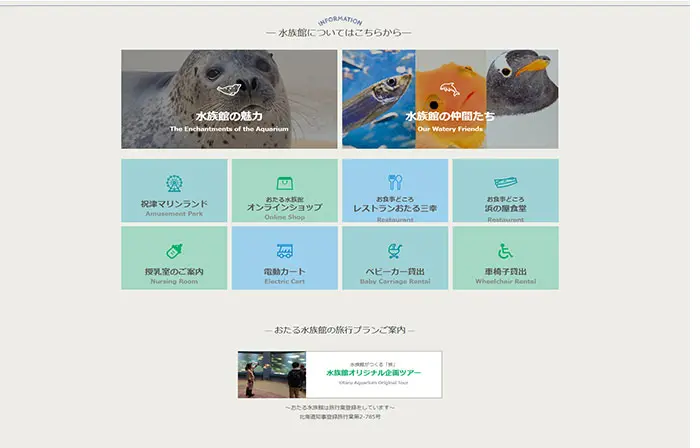Click the electric cart icon

pyautogui.click(x=284, y=251)
